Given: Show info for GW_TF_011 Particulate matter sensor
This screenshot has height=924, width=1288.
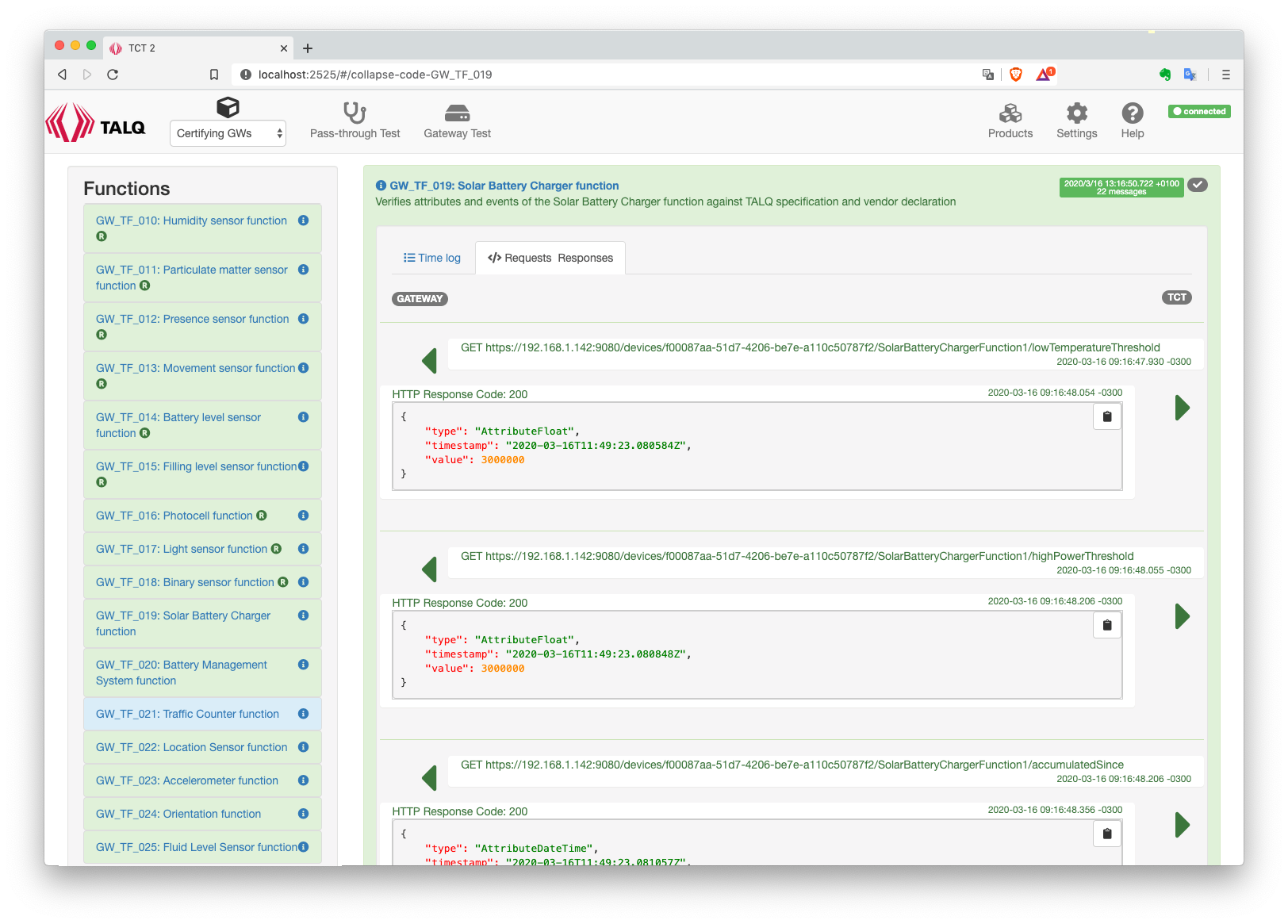Looking at the screenshot, I should (303, 270).
